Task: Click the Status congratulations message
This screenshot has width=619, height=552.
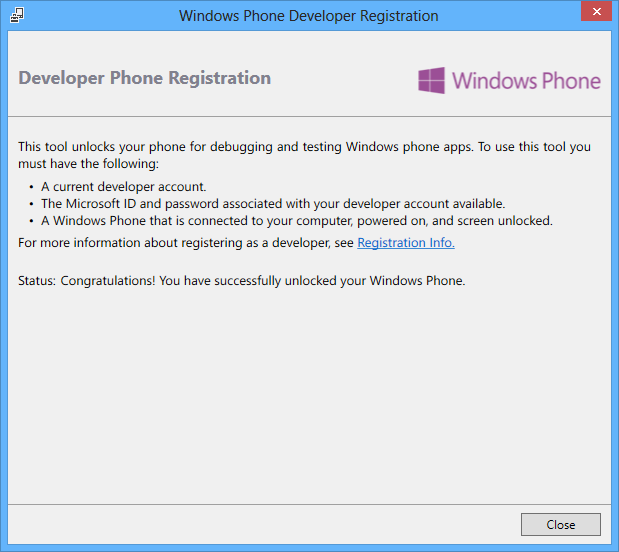Action: tap(242, 281)
